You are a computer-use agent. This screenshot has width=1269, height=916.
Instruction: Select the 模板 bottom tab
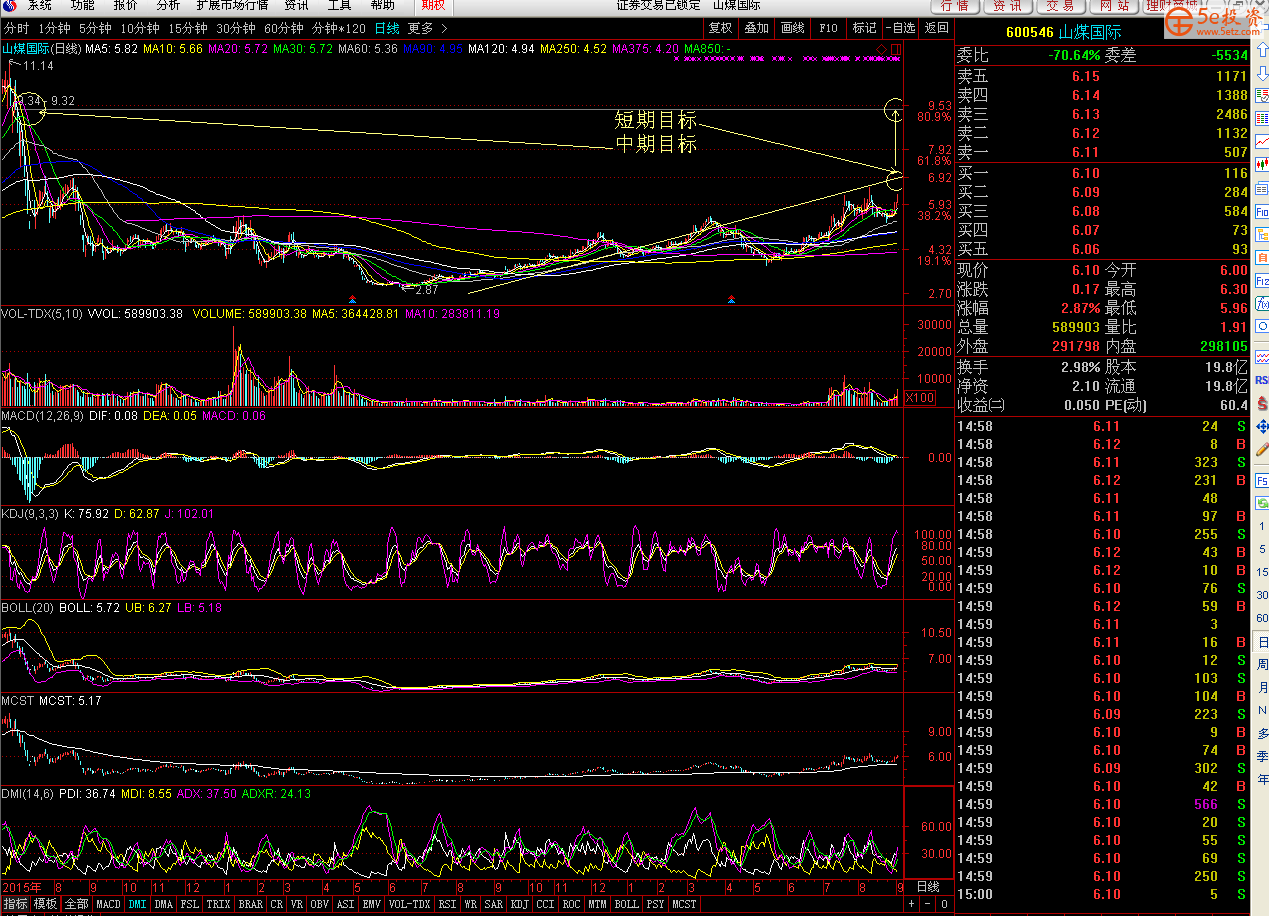[x=46, y=904]
